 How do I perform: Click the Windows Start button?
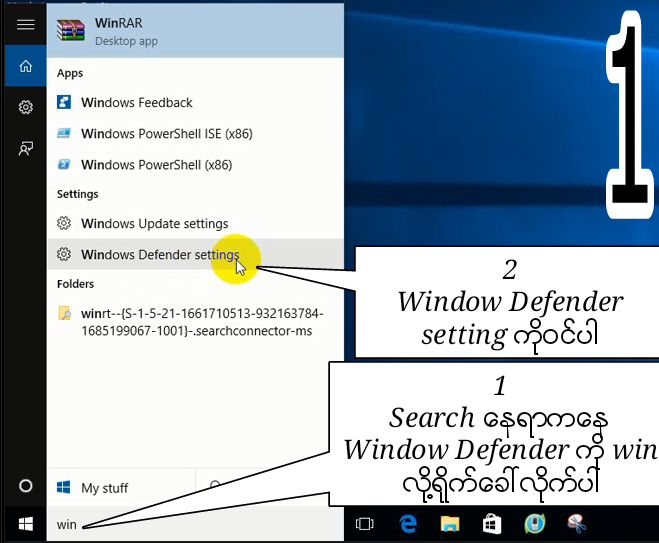26,524
